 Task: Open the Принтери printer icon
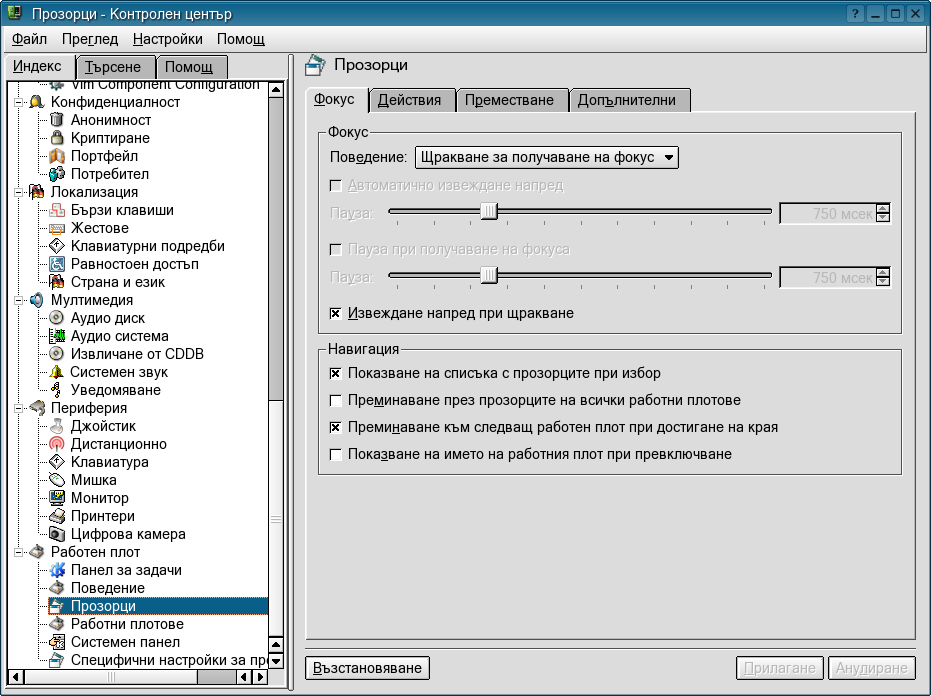(57, 516)
